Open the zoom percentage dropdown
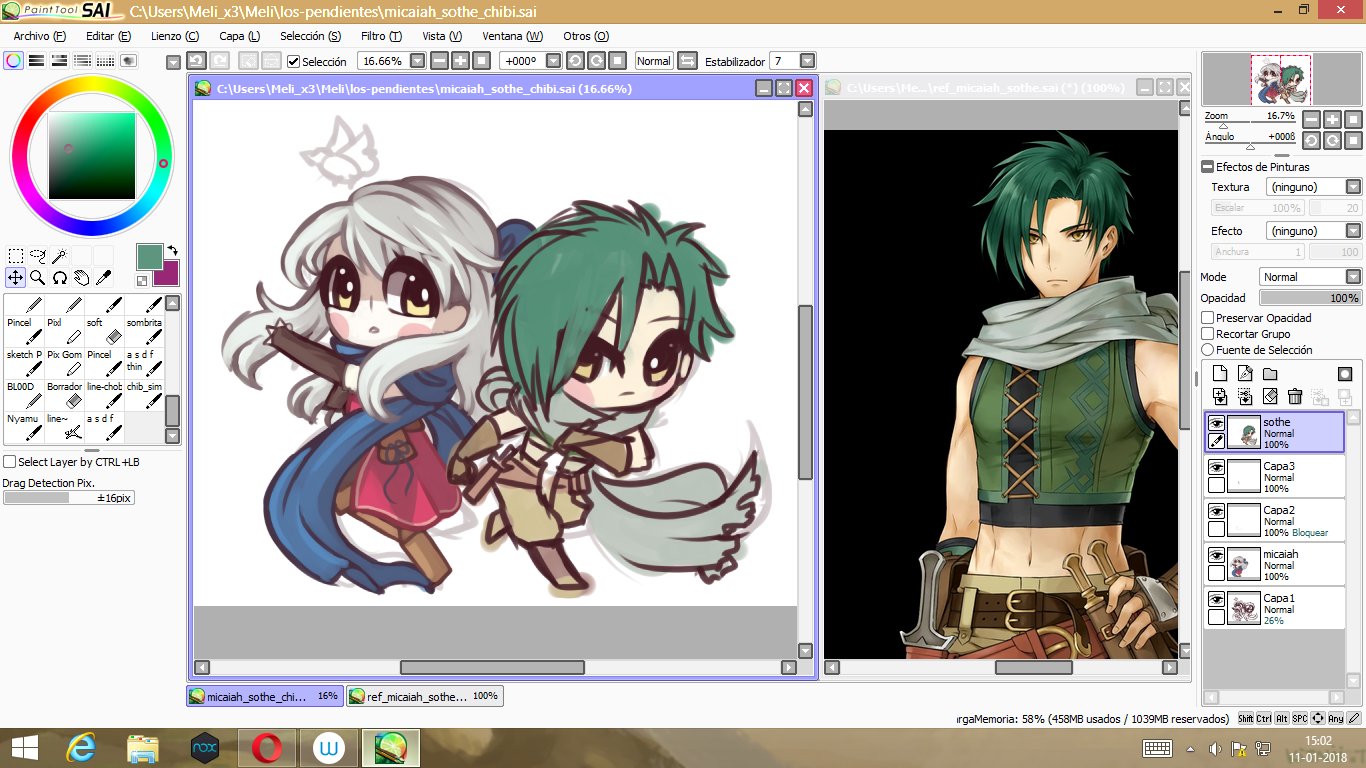 [x=417, y=61]
